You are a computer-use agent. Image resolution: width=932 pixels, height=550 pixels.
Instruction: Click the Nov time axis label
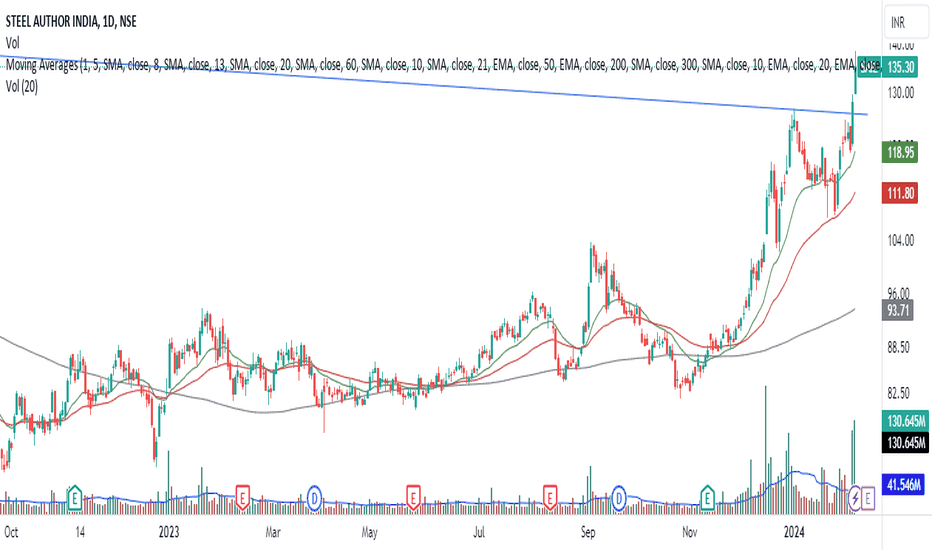point(689,532)
